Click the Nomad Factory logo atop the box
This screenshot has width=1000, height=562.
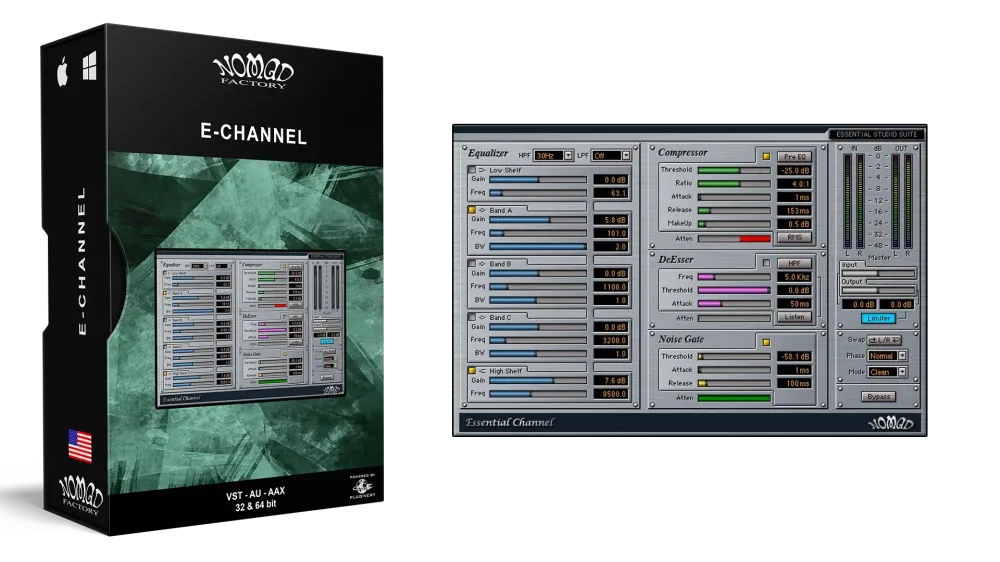[253, 71]
